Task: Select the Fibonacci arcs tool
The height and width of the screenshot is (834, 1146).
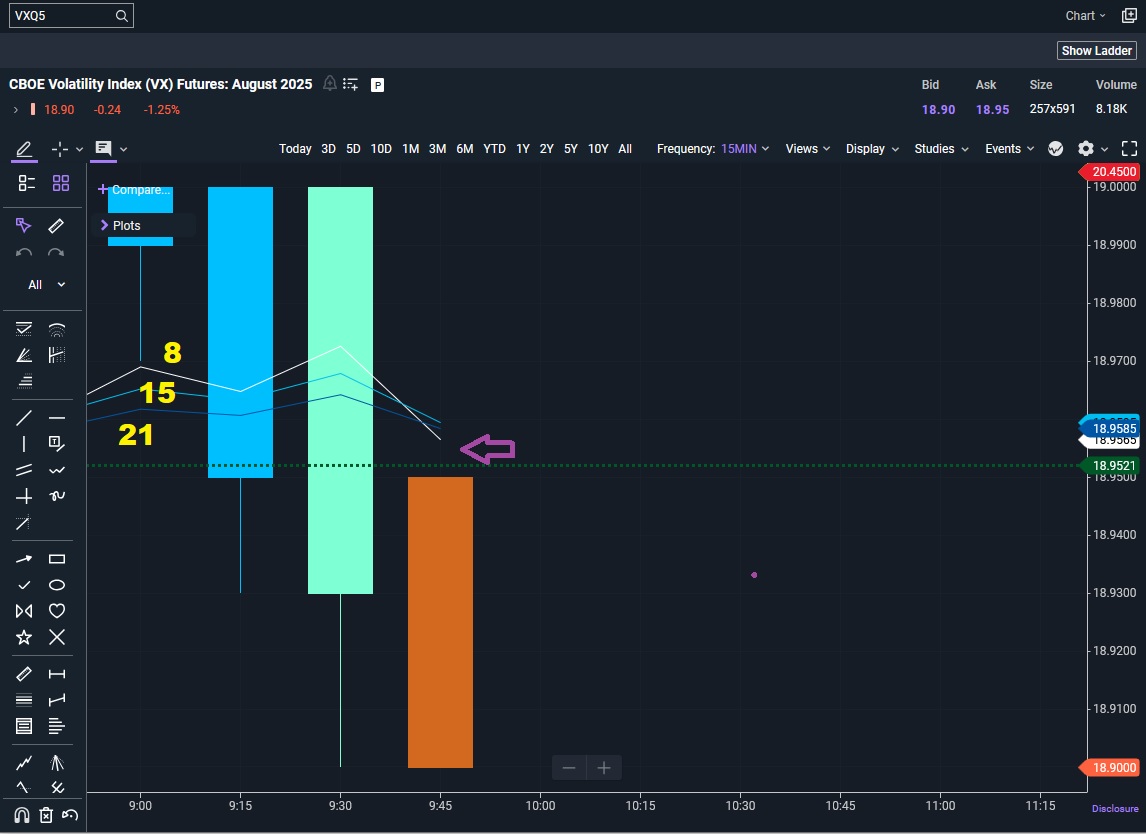Action: point(56,329)
